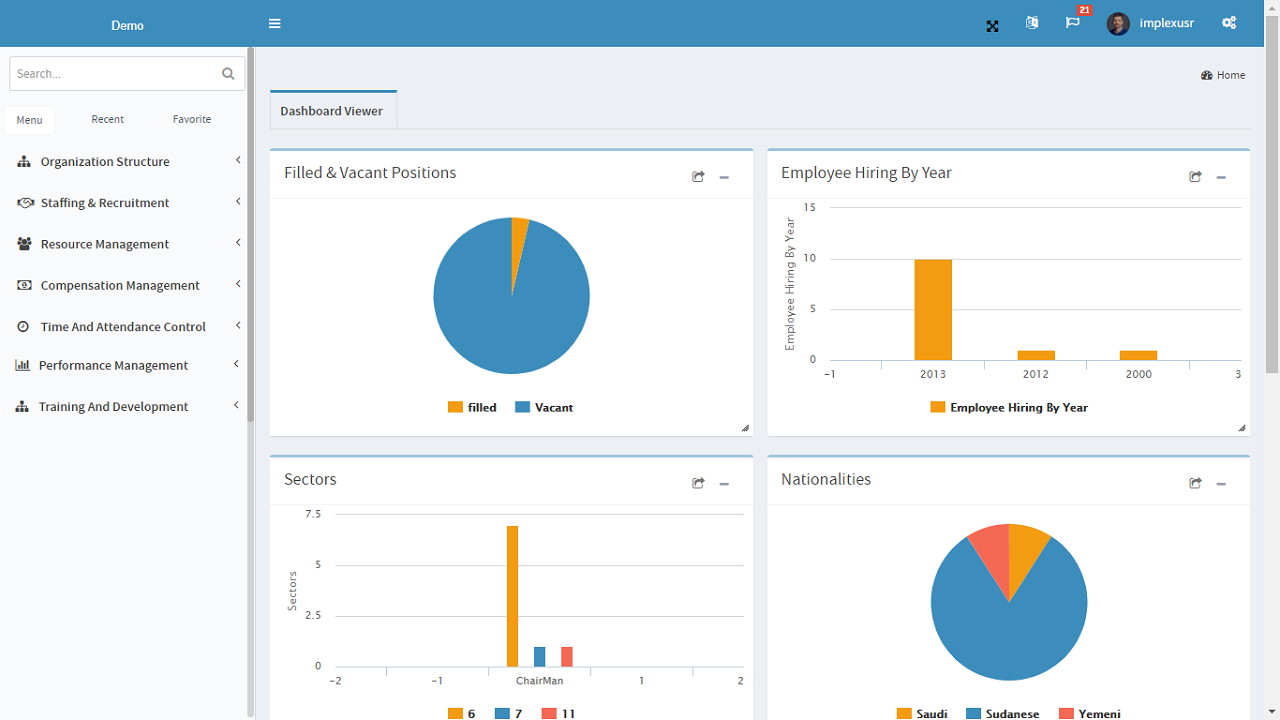Switch to the Recent tab
This screenshot has height=720, width=1280.
(x=108, y=119)
